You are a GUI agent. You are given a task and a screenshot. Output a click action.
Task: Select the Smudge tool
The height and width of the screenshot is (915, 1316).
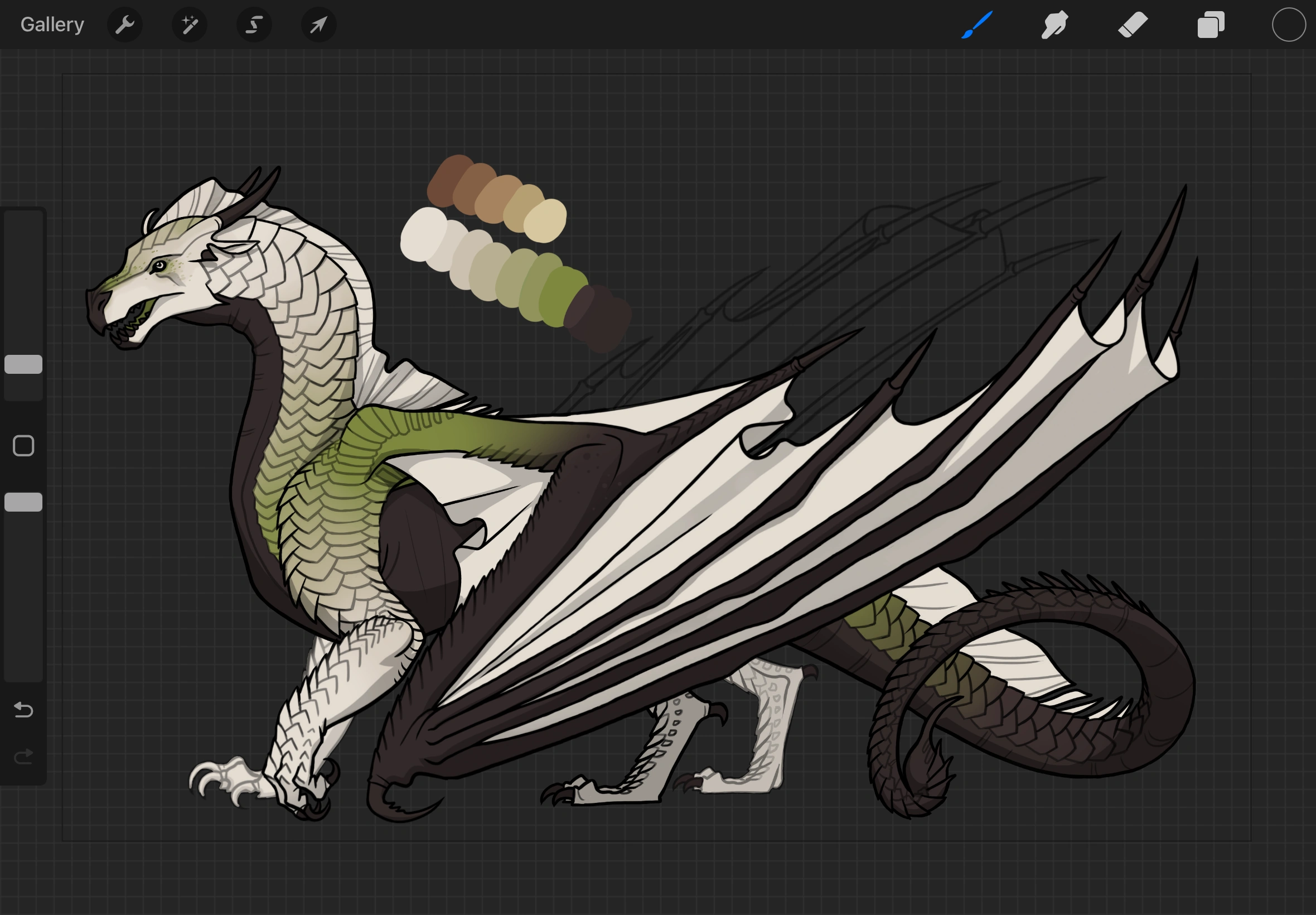pyautogui.click(x=1054, y=25)
